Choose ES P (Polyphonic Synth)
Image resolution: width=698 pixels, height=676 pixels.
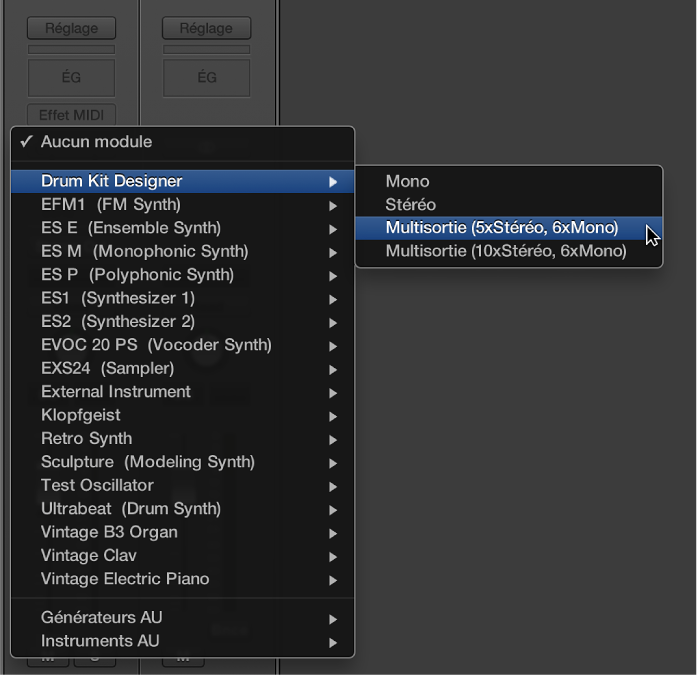[x=183, y=275]
